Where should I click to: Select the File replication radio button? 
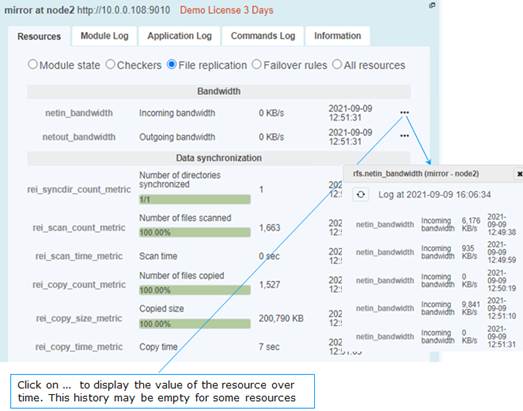[x=171, y=64]
